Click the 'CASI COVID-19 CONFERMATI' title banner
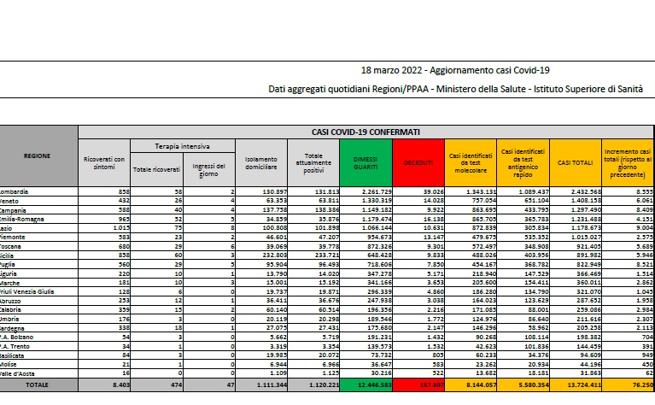 pyautogui.click(x=364, y=131)
